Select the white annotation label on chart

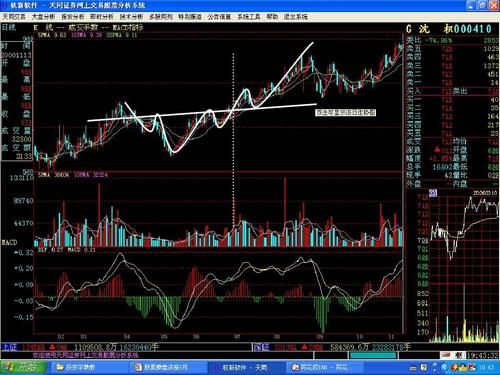[346, 113]
